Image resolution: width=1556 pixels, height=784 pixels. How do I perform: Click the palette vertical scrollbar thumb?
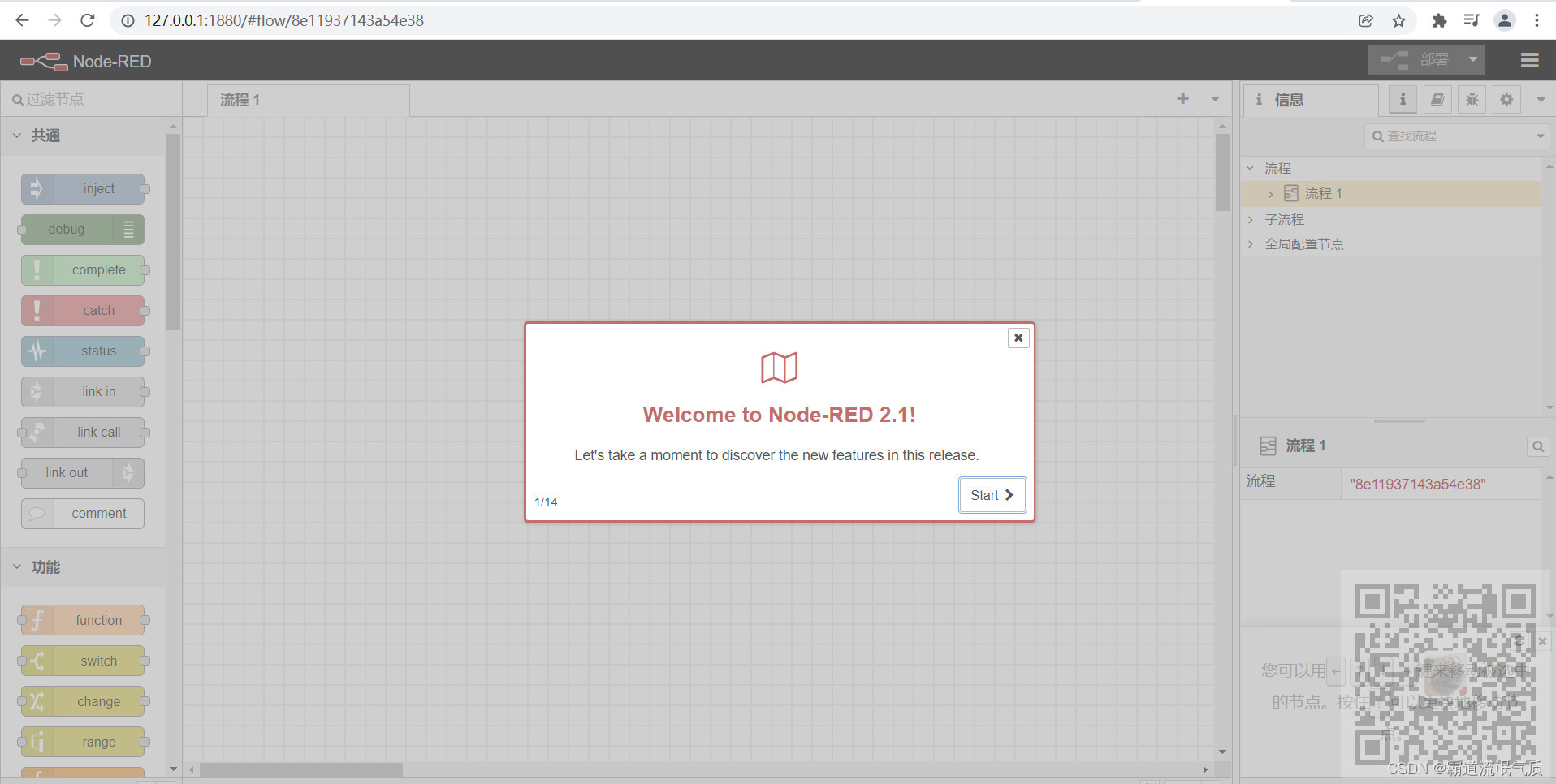pyautogui.click(x=173, y=232)
